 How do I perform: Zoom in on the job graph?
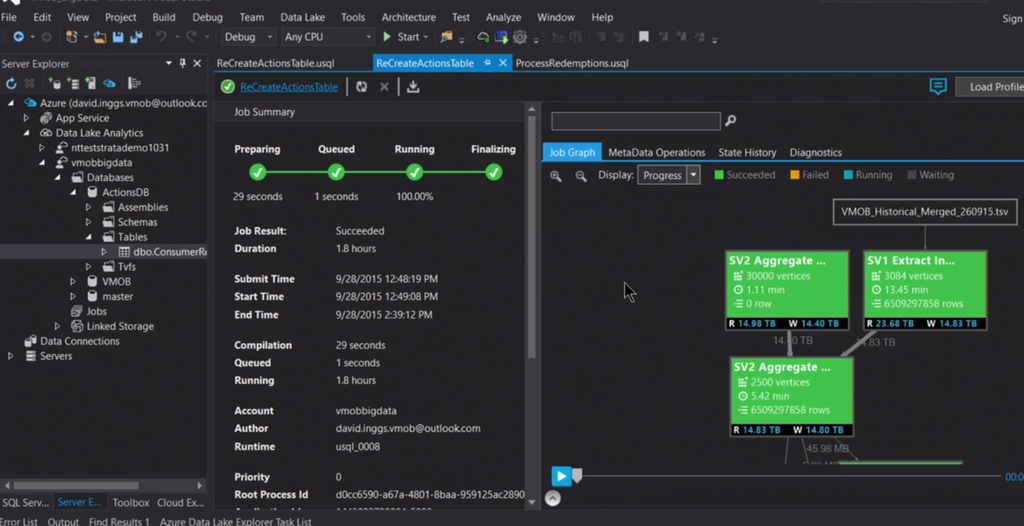(556, 176)
